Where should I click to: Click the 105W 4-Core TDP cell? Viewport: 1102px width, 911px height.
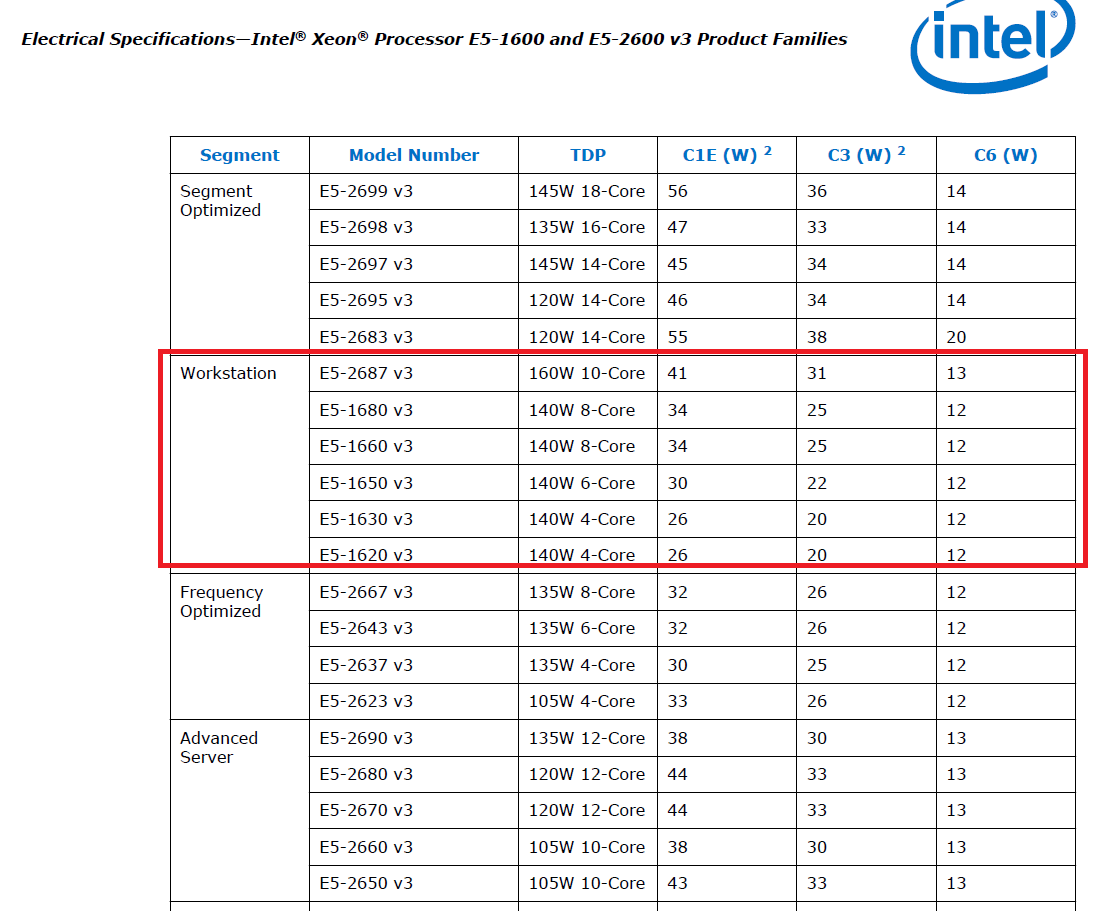[588, 701]
